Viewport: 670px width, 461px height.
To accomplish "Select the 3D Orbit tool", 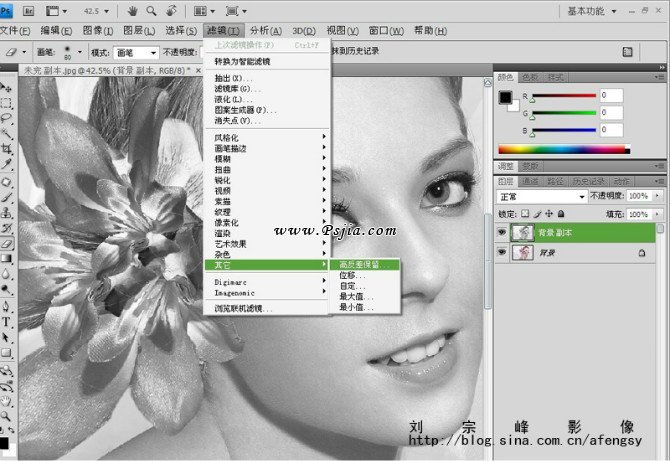I will (6, 386).
